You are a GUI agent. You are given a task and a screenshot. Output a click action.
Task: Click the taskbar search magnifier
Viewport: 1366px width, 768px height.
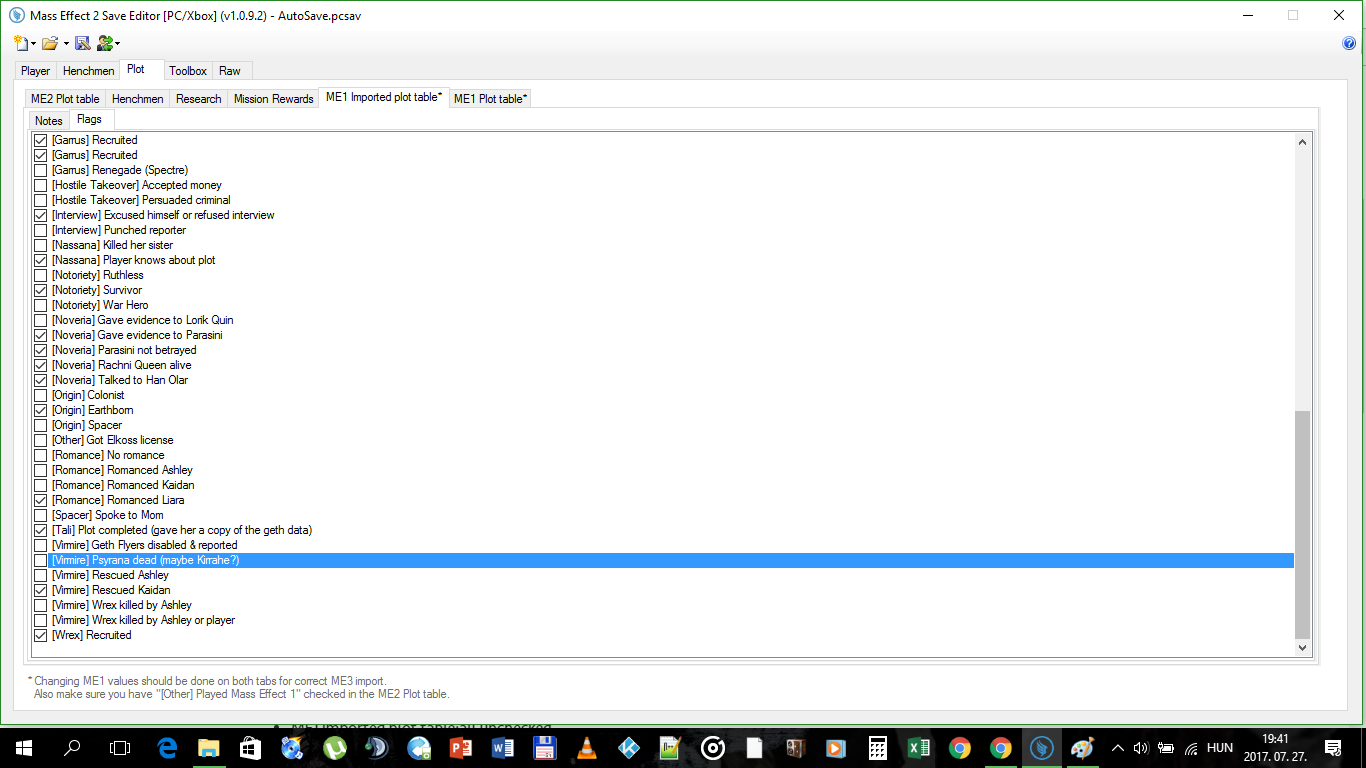coord(72,748)
